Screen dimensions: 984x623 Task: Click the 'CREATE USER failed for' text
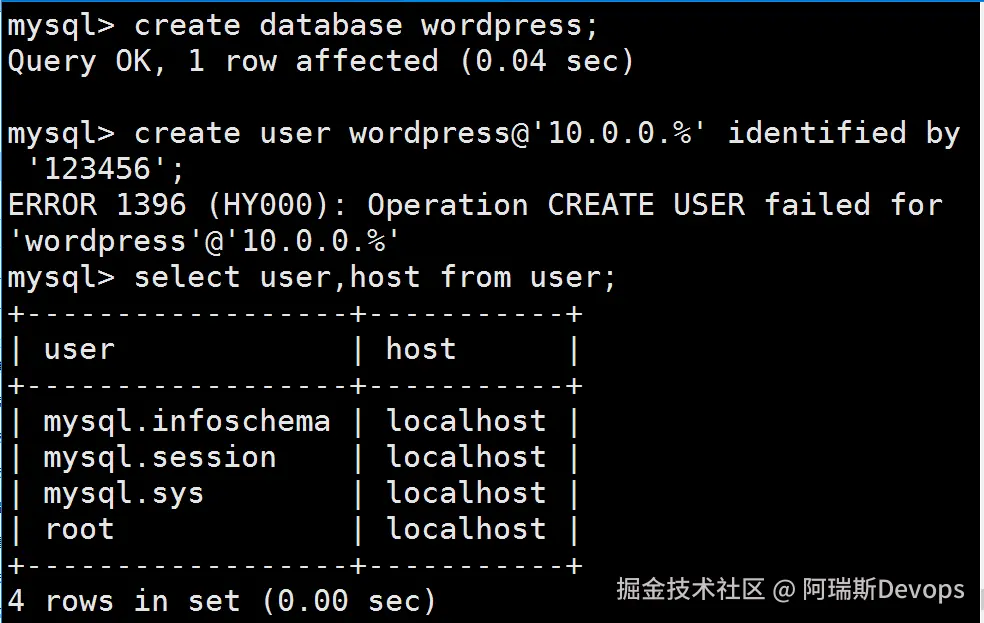tap(745, 206)
